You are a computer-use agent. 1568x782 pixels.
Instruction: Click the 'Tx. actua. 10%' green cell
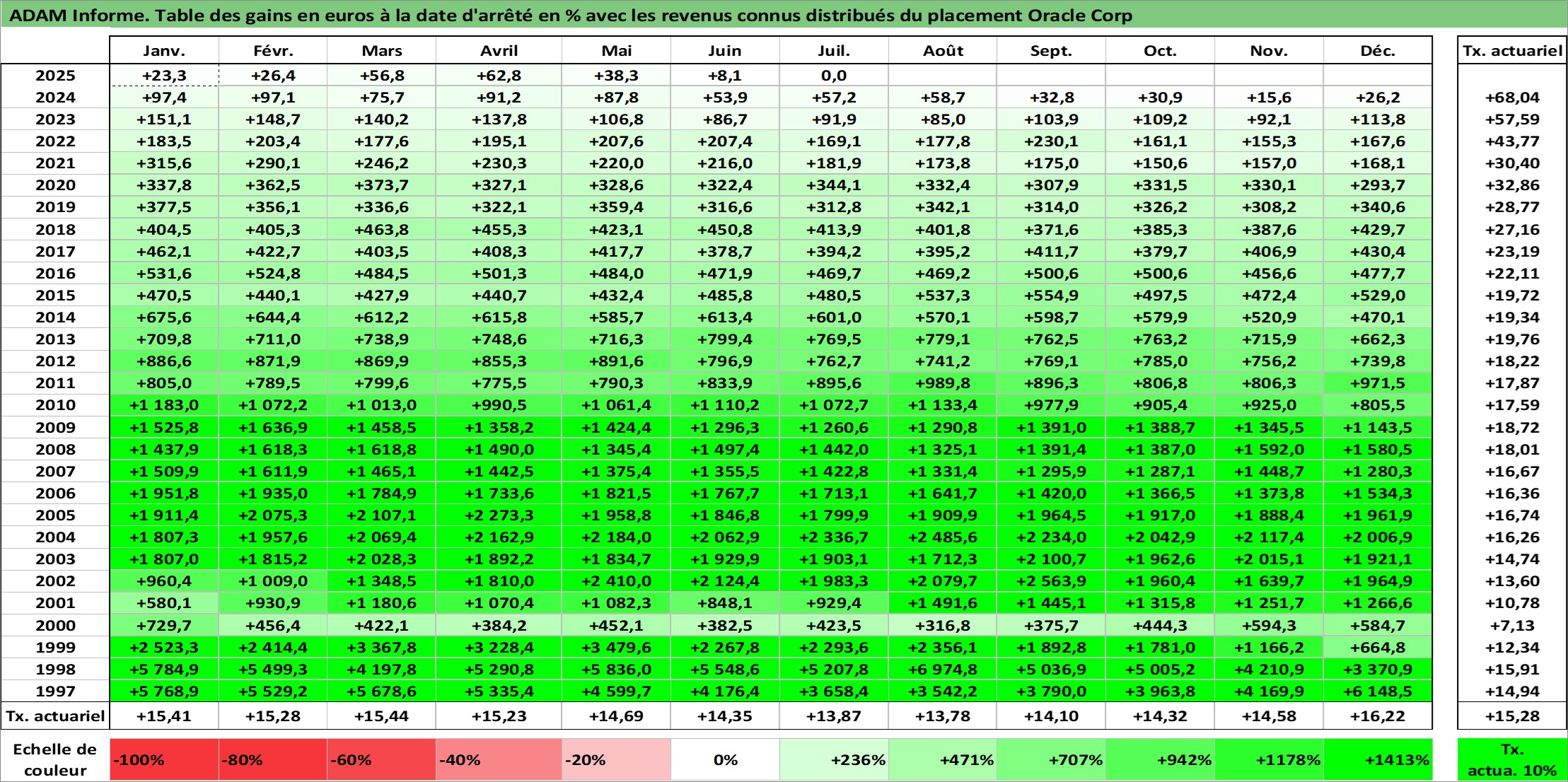click(x=1512, y=760)
